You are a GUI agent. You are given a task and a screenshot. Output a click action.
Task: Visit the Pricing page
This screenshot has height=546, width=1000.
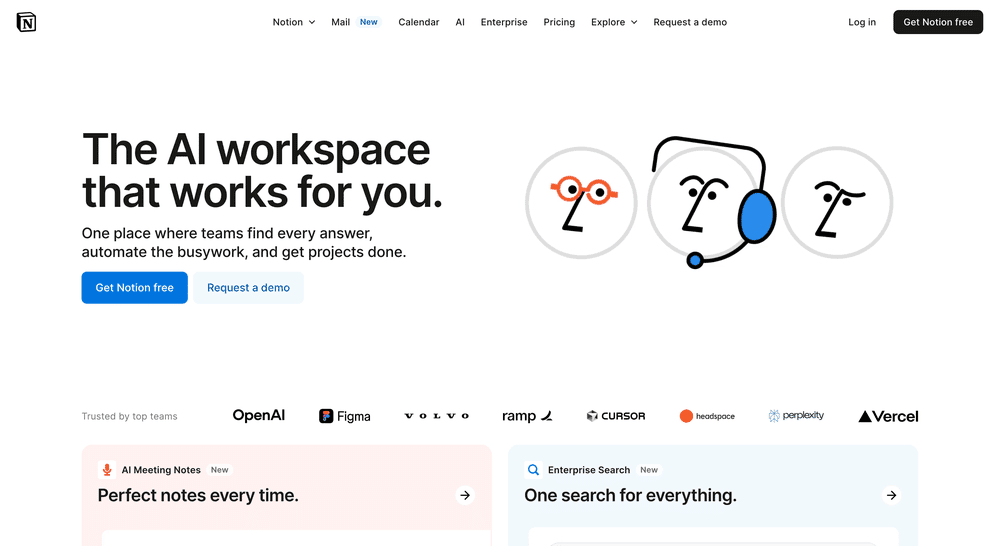(x=559, y=22)
